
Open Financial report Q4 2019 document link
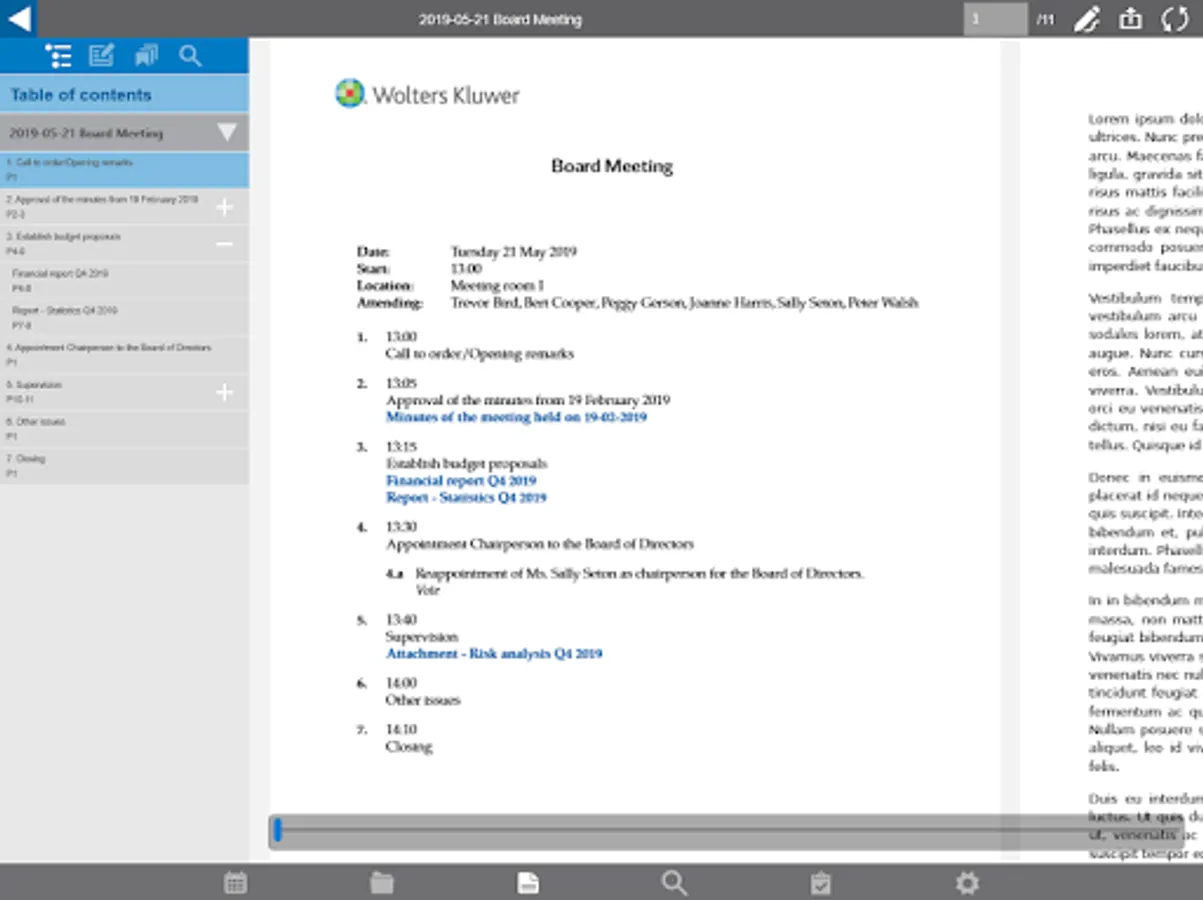(461, 480)
